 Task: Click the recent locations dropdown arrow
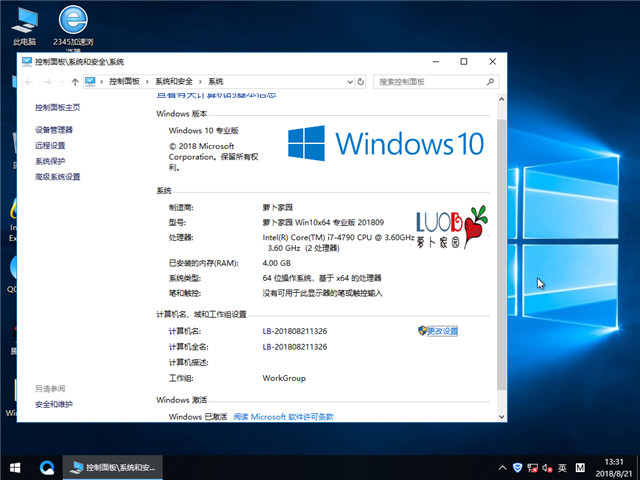pyautogui.click(x=62, y=82)
